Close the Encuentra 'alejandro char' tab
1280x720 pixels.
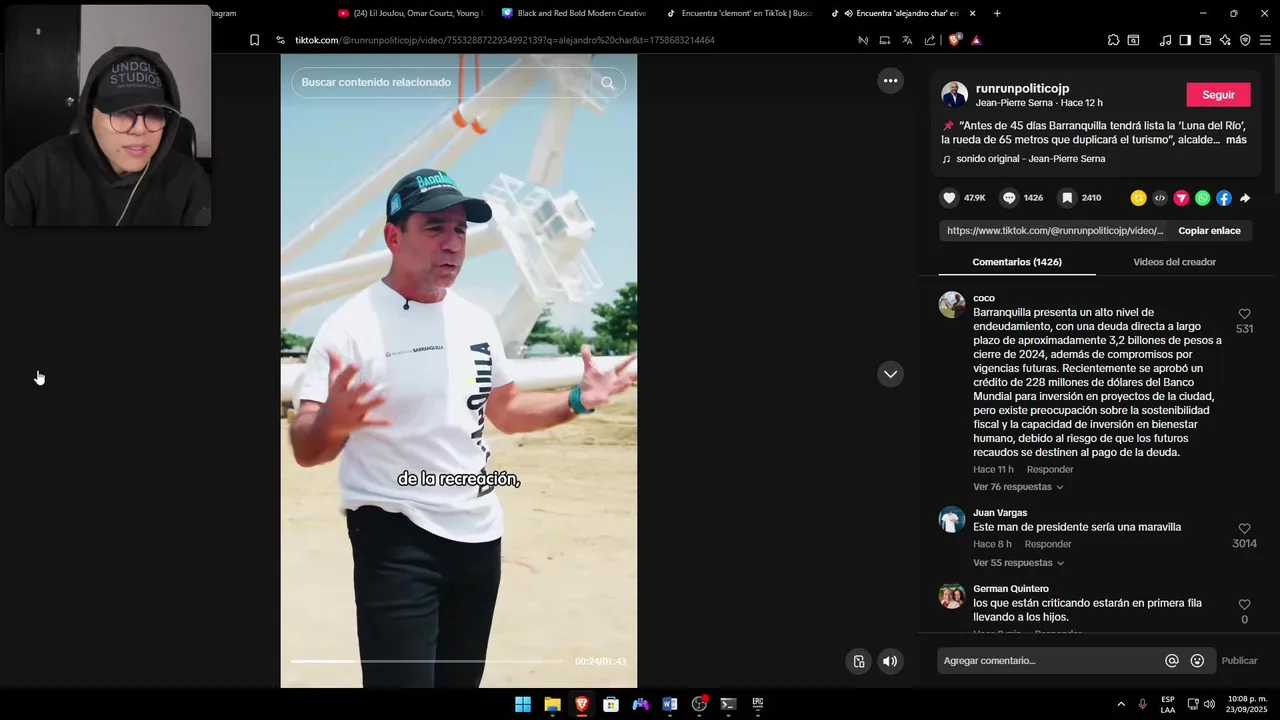(972, 13)
